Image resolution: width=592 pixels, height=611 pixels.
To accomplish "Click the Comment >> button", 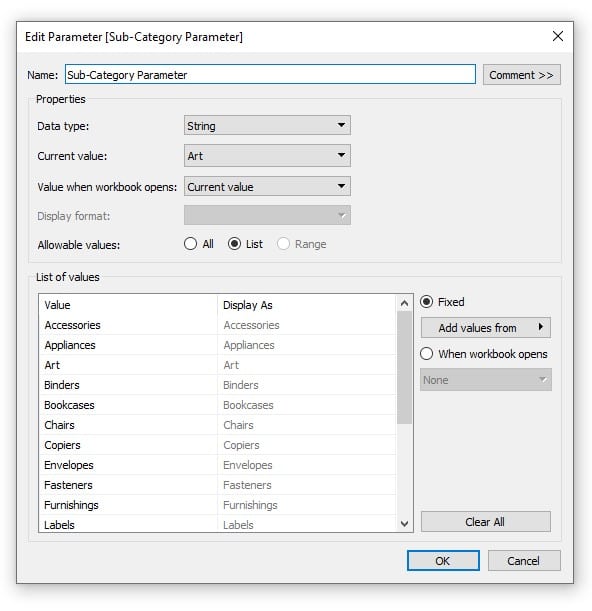I will click(521, 75).
